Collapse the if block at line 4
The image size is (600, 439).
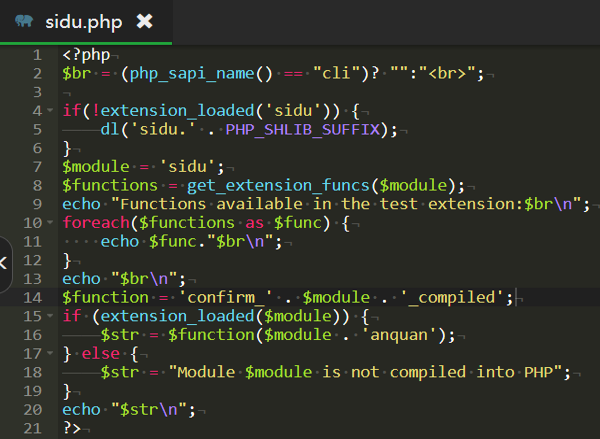click(49, 111)
